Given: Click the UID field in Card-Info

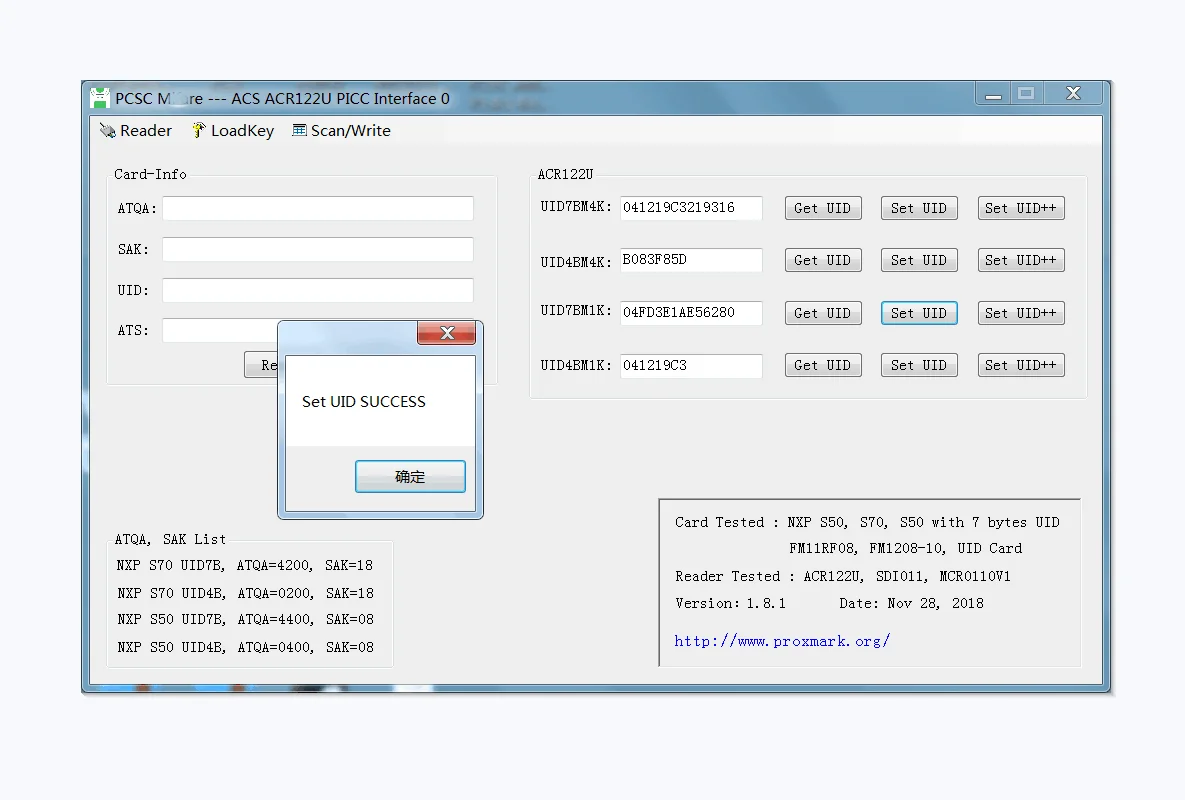Looking at the screenshot, I should pos(318,290).
